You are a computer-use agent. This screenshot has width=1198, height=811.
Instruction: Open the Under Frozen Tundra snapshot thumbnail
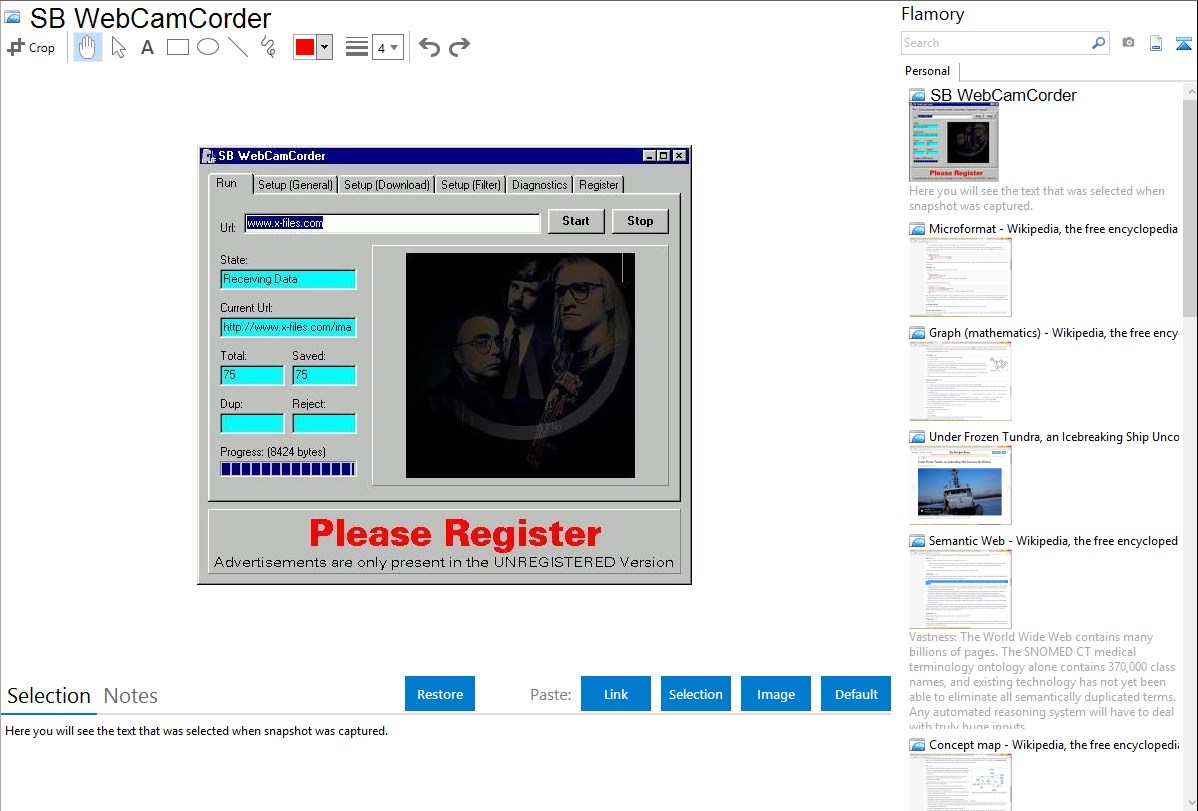coord(960,485)
